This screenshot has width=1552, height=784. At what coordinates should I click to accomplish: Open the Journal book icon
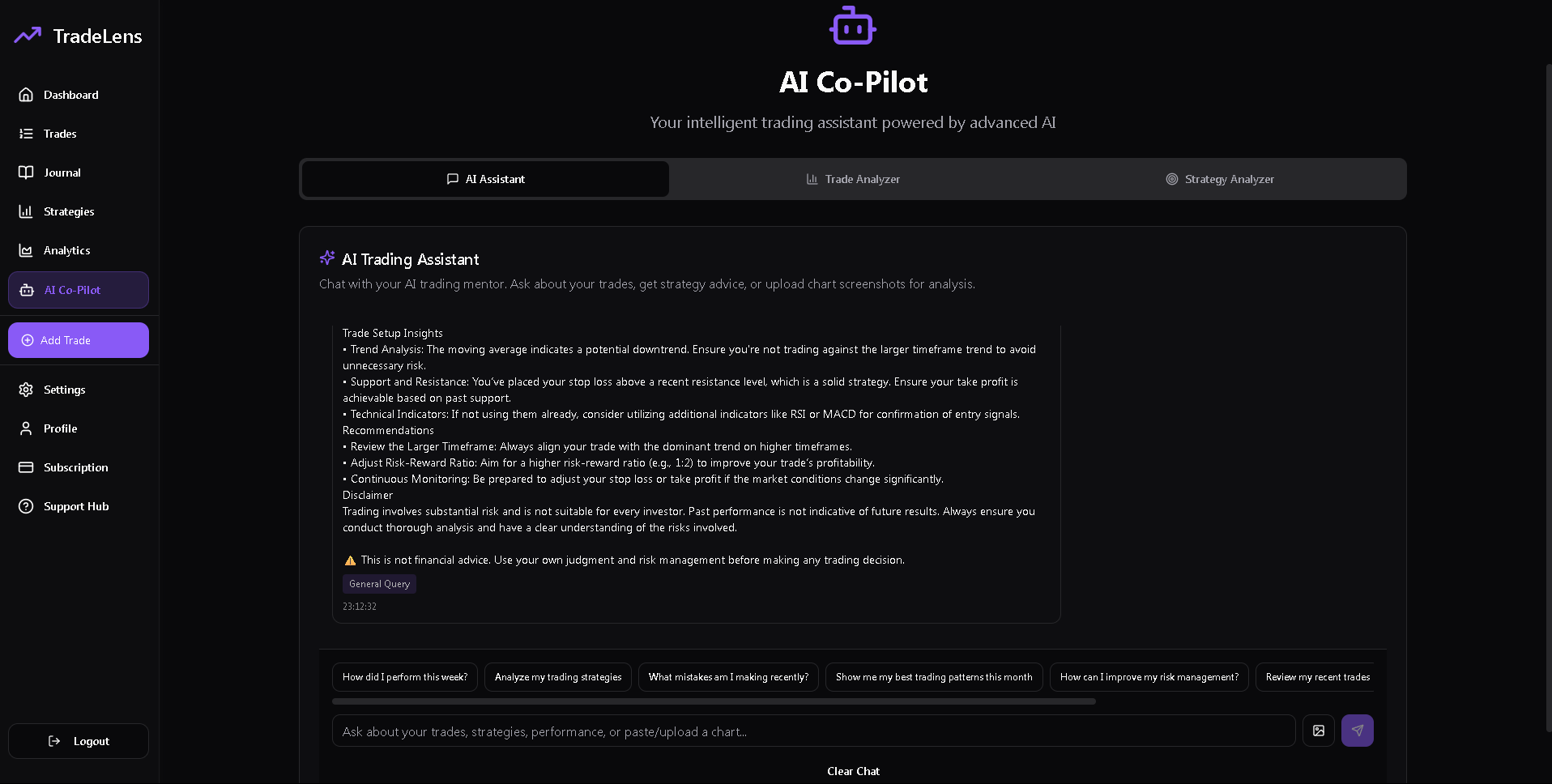click(26, 173)
